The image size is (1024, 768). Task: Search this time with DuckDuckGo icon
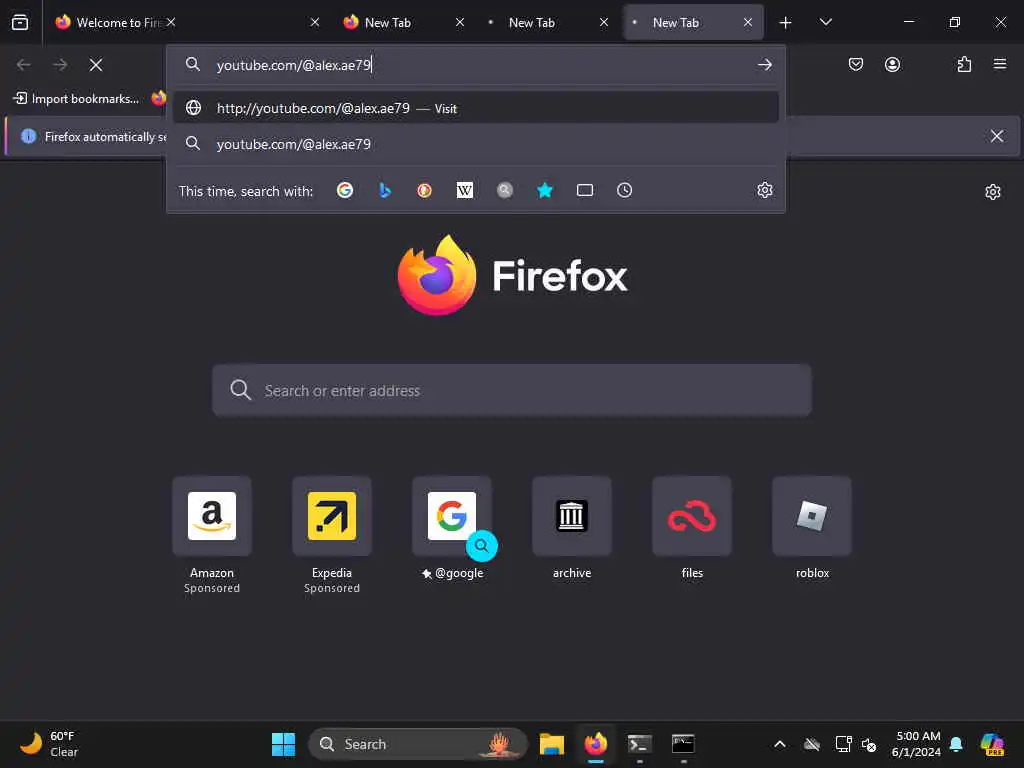[424, 190]
